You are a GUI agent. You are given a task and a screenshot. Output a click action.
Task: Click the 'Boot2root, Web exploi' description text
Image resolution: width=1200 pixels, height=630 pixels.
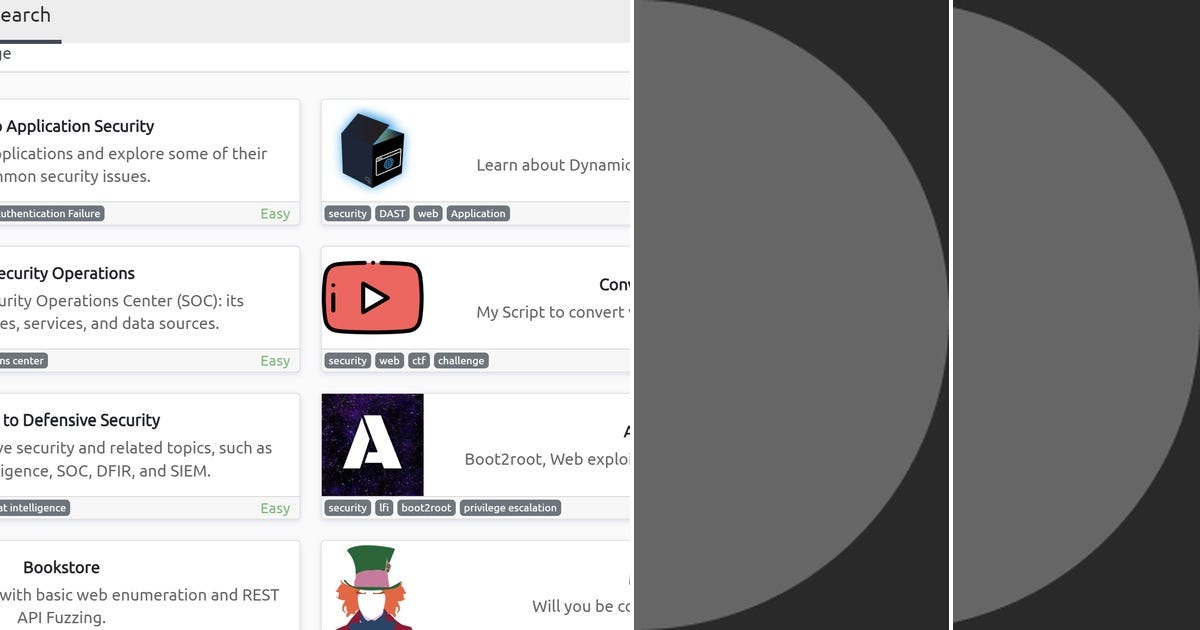coord(547,459)
